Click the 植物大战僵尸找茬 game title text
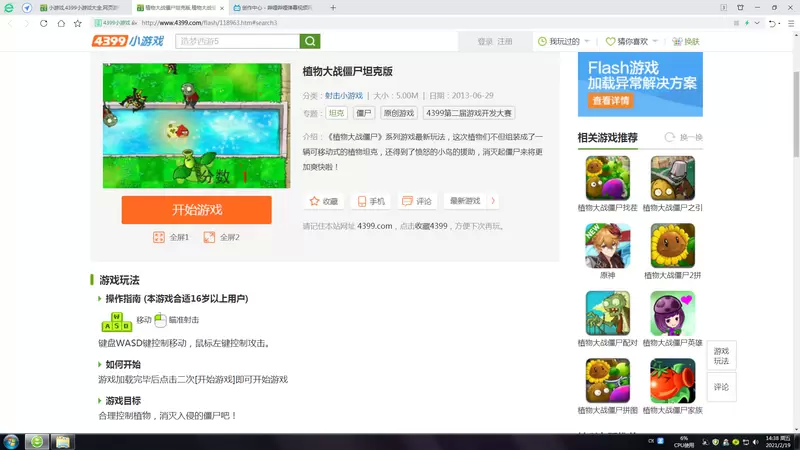800x450 pixels. [607, 208]
